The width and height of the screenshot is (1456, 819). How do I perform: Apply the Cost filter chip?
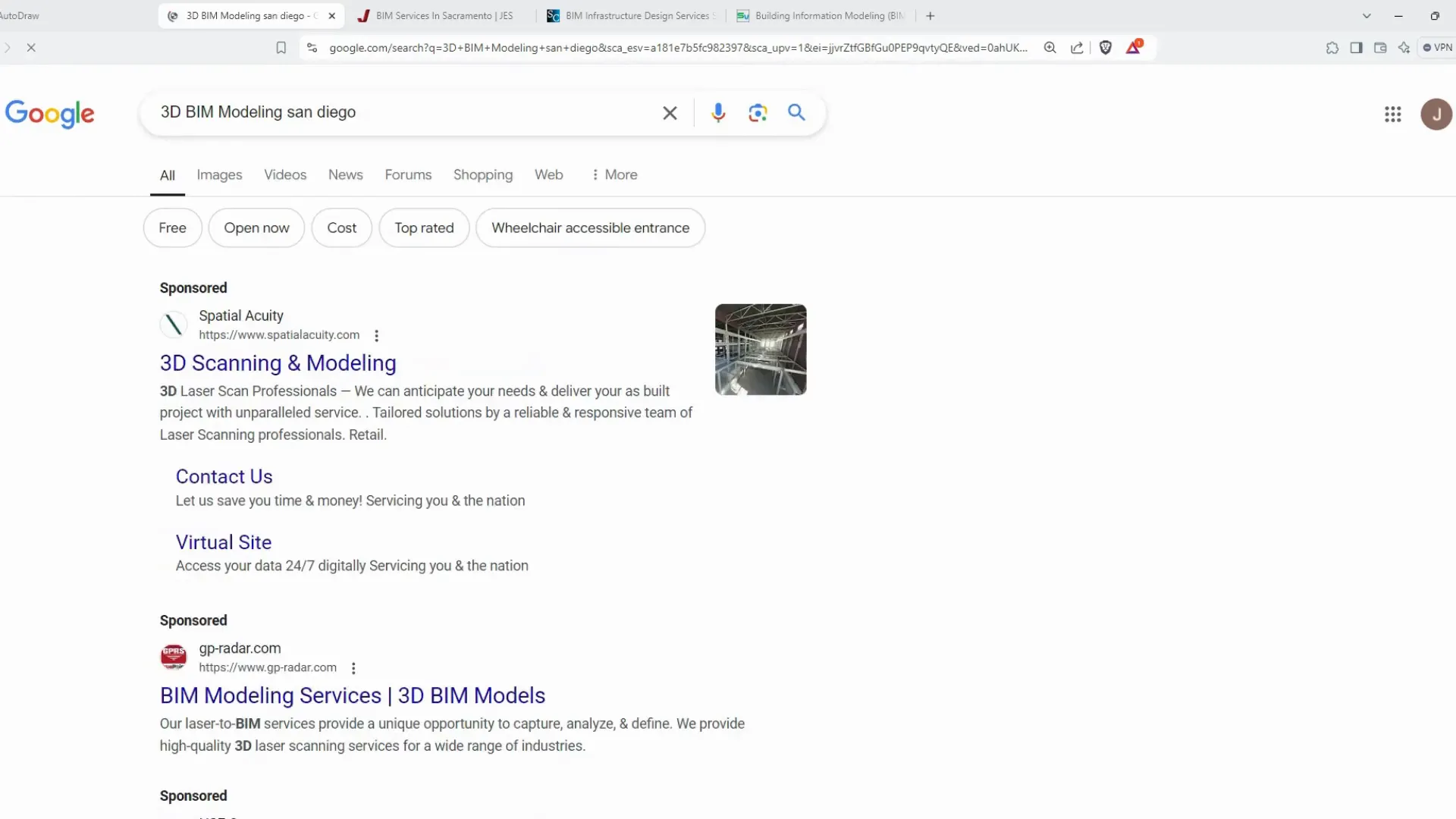pyautogui.click(x=341, y=228)
